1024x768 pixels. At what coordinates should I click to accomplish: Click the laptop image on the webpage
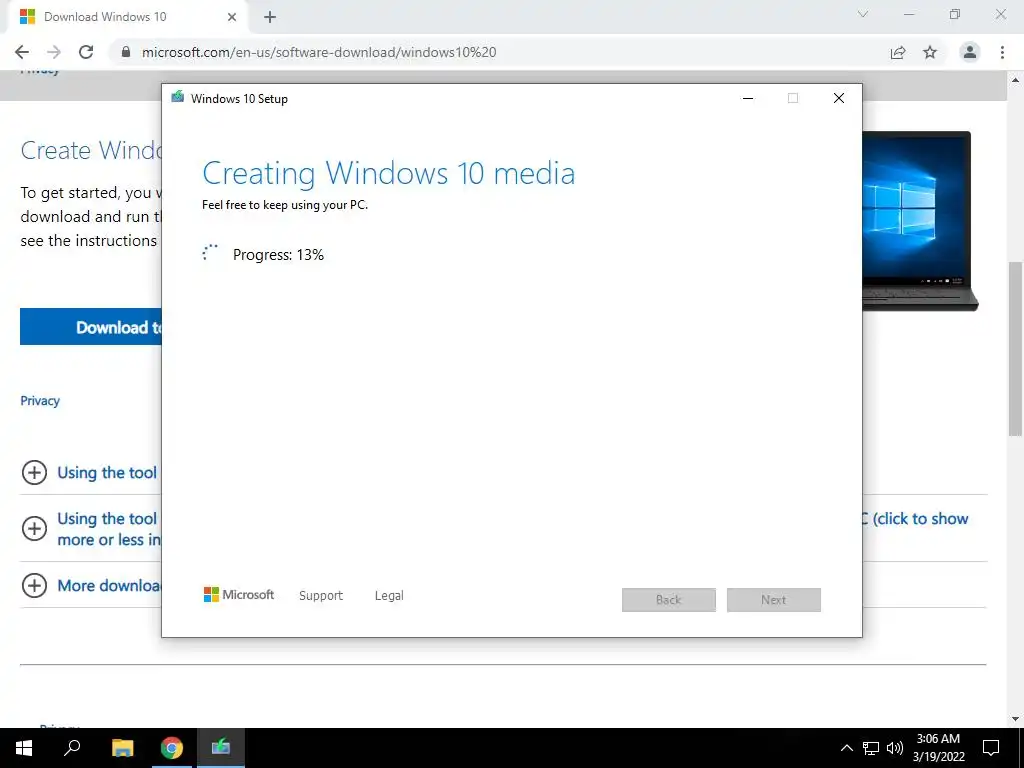click(x=920, y=221)
